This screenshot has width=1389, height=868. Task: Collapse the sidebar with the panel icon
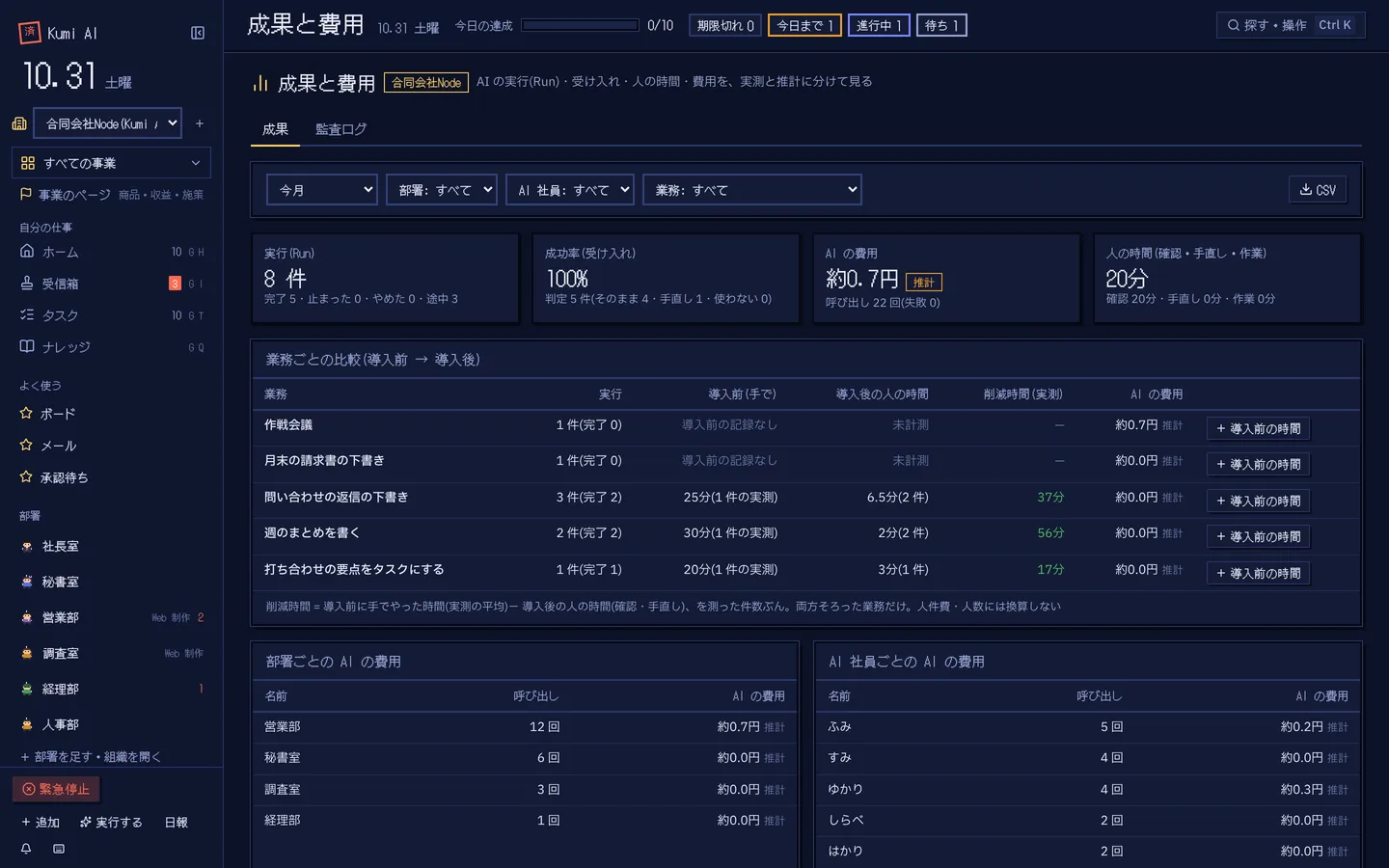click(198, 33)
